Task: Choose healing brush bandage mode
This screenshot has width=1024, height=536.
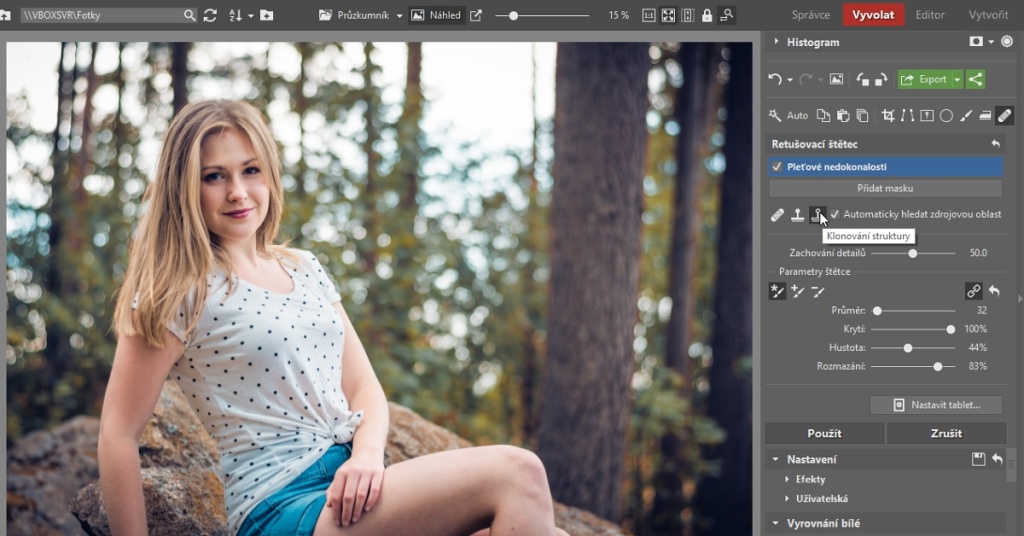Action: (x=777, y=214)
